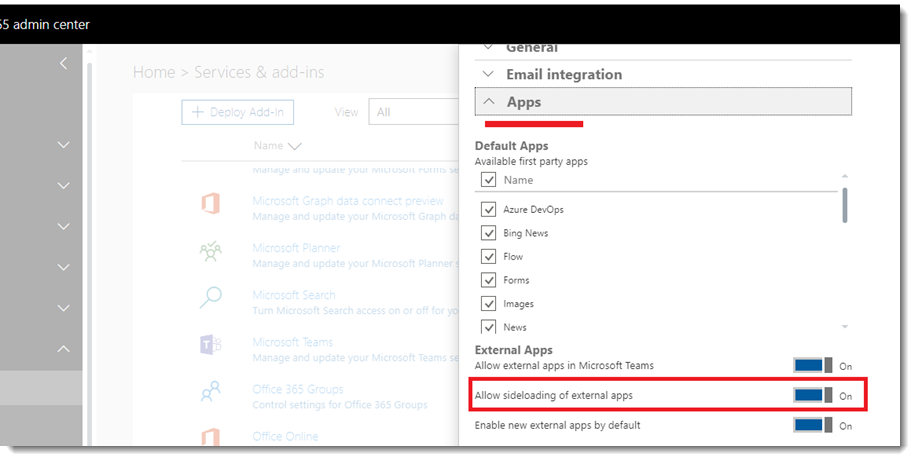The width and height of the screenshot is (915, 461).
Task: Click the Microsoft Graph data connect Office icon
Action: pos(210,204)
